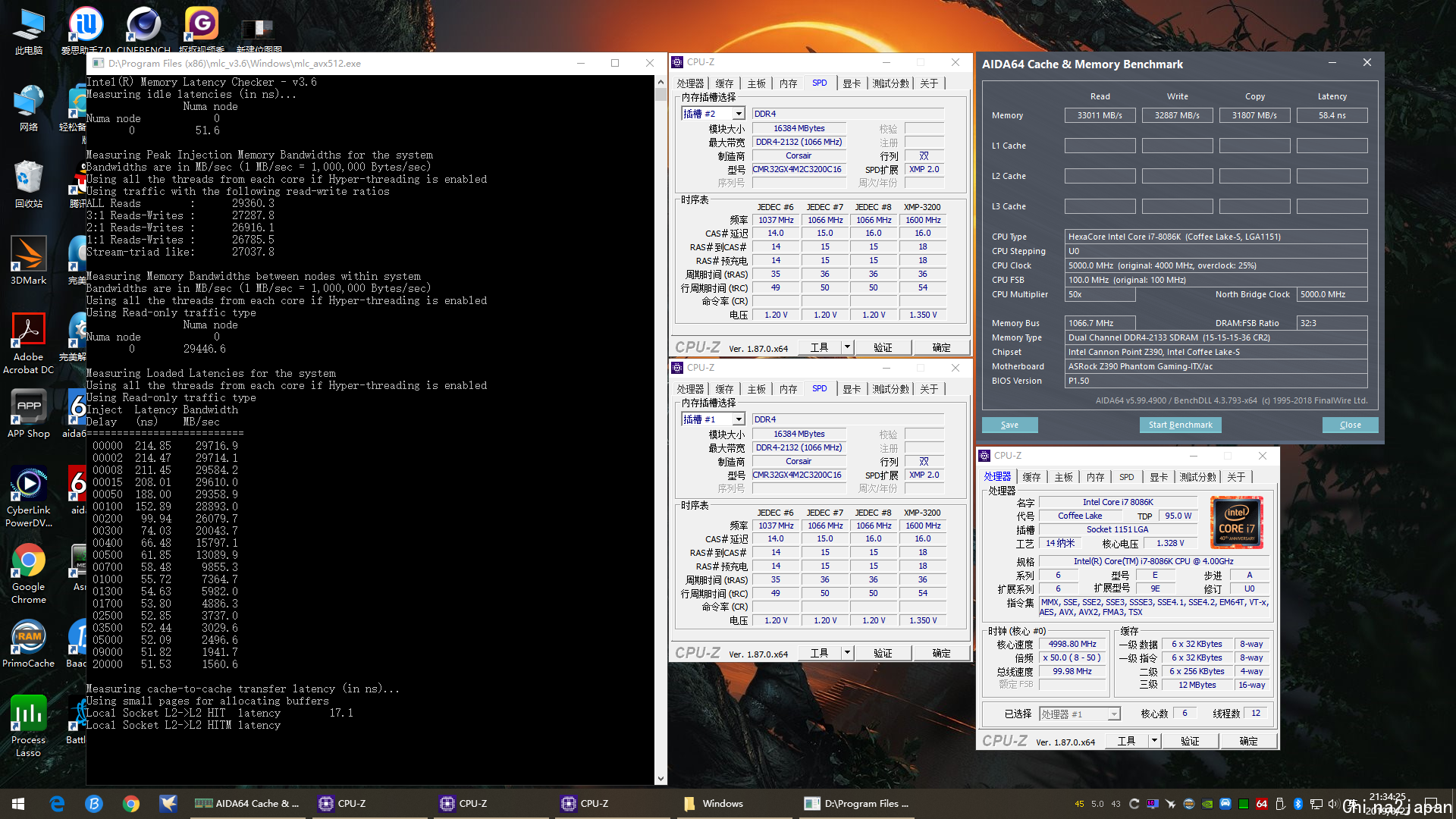
Task: Open Microsoft Edge from taskbar
Action: (x=57, y=804)
